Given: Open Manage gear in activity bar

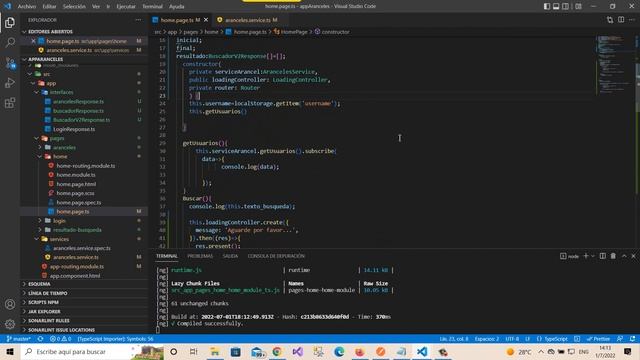Looking at the screenshot, I should tap(10, 324).
